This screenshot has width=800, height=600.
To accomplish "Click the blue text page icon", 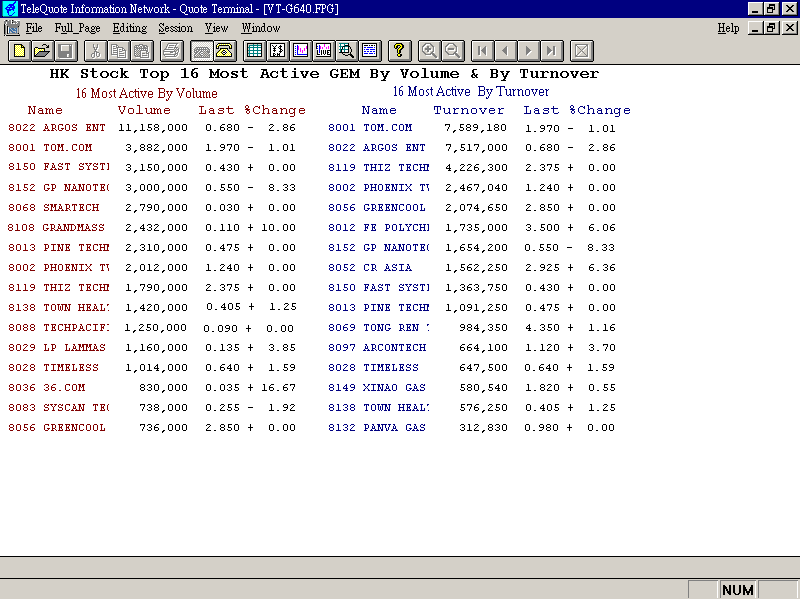I will click(370, 51).
